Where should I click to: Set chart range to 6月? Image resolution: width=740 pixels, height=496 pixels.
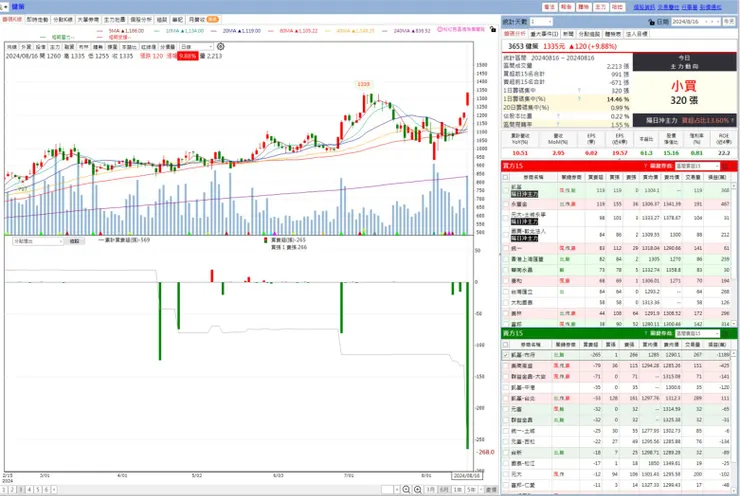[444, 490]
